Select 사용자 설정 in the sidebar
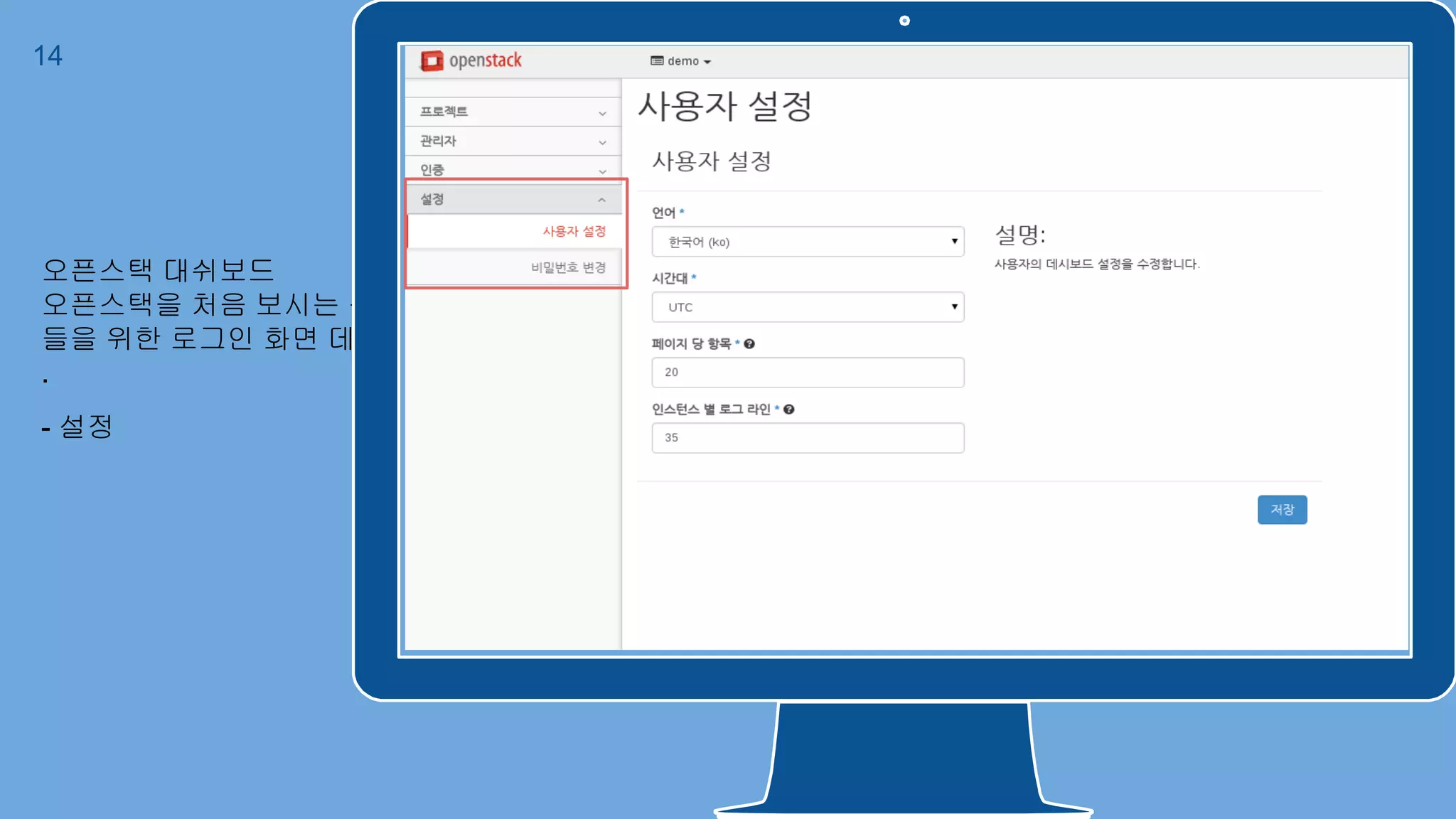Screen dimensions: 1456x819 574,232
